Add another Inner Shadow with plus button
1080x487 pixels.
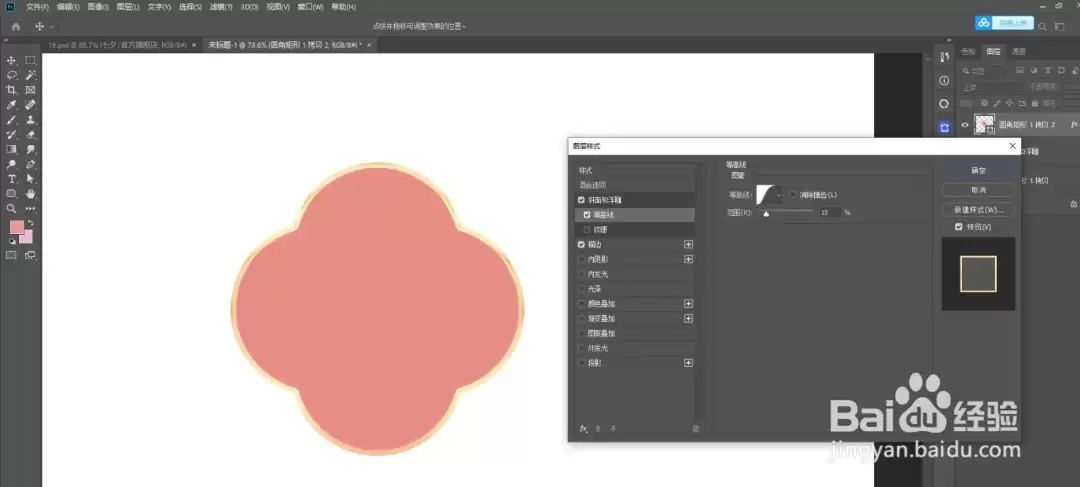tap(688, 260)
